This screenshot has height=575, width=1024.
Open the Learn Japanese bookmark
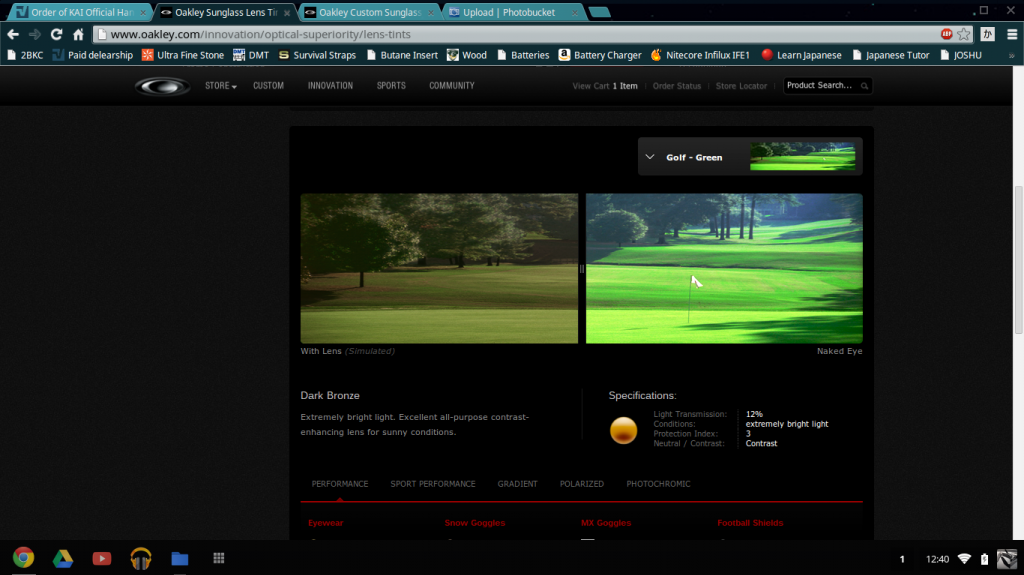[x=801, y=55]
